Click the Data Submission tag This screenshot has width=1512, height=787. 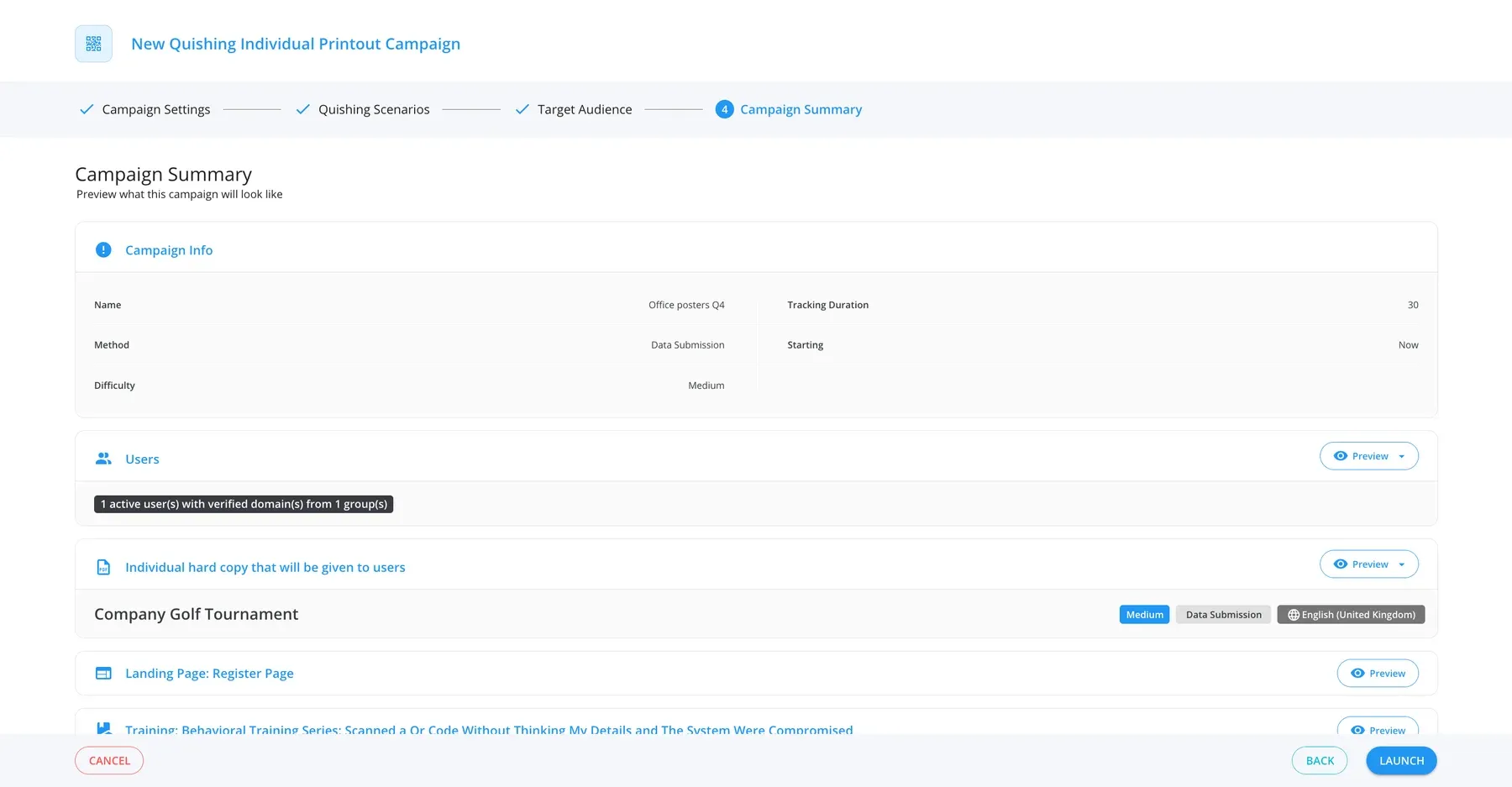(x=1223, y=615)
